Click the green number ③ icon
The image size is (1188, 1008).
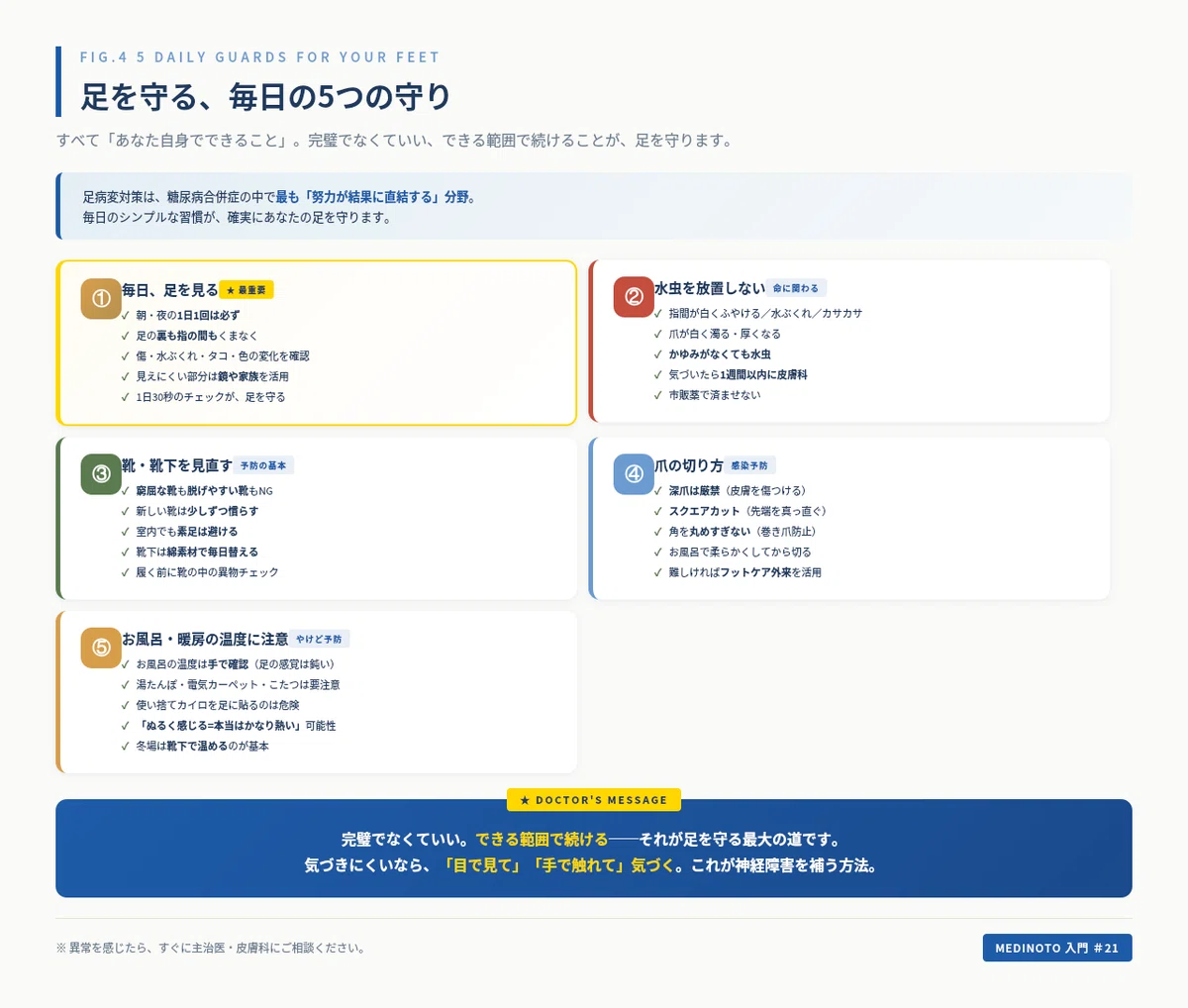click(x=101, y=474)
